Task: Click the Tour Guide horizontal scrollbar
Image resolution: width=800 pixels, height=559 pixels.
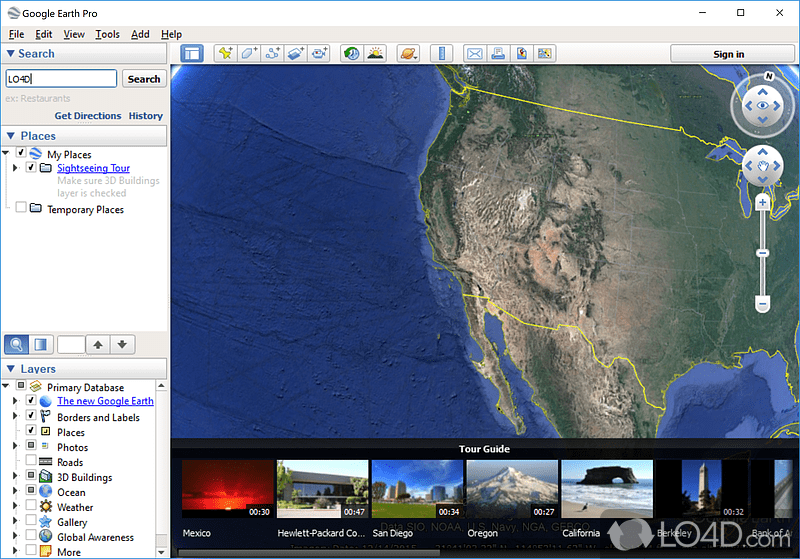Action: 309,553
